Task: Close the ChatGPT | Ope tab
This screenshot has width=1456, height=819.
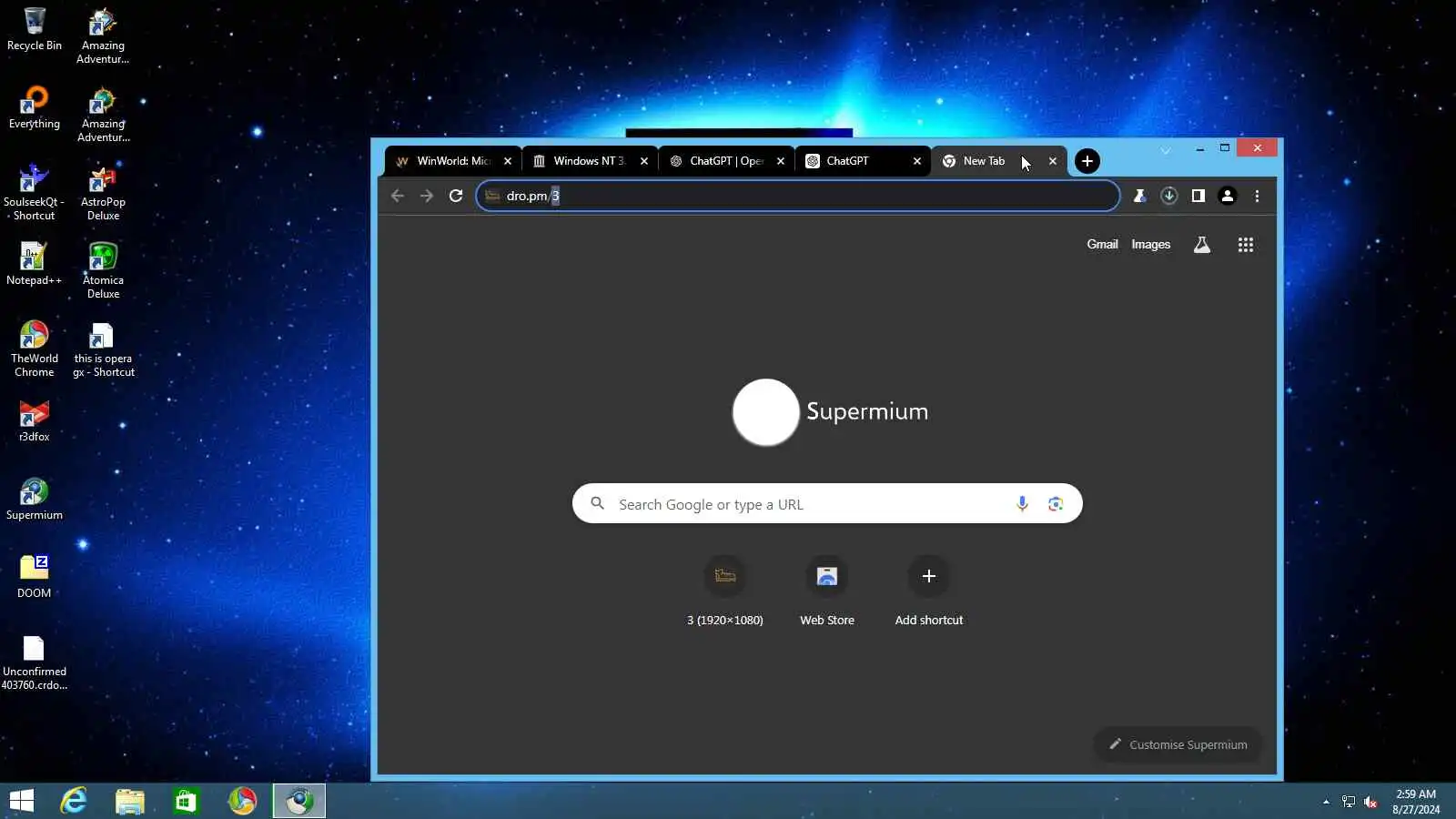Action: click(781, 161)
